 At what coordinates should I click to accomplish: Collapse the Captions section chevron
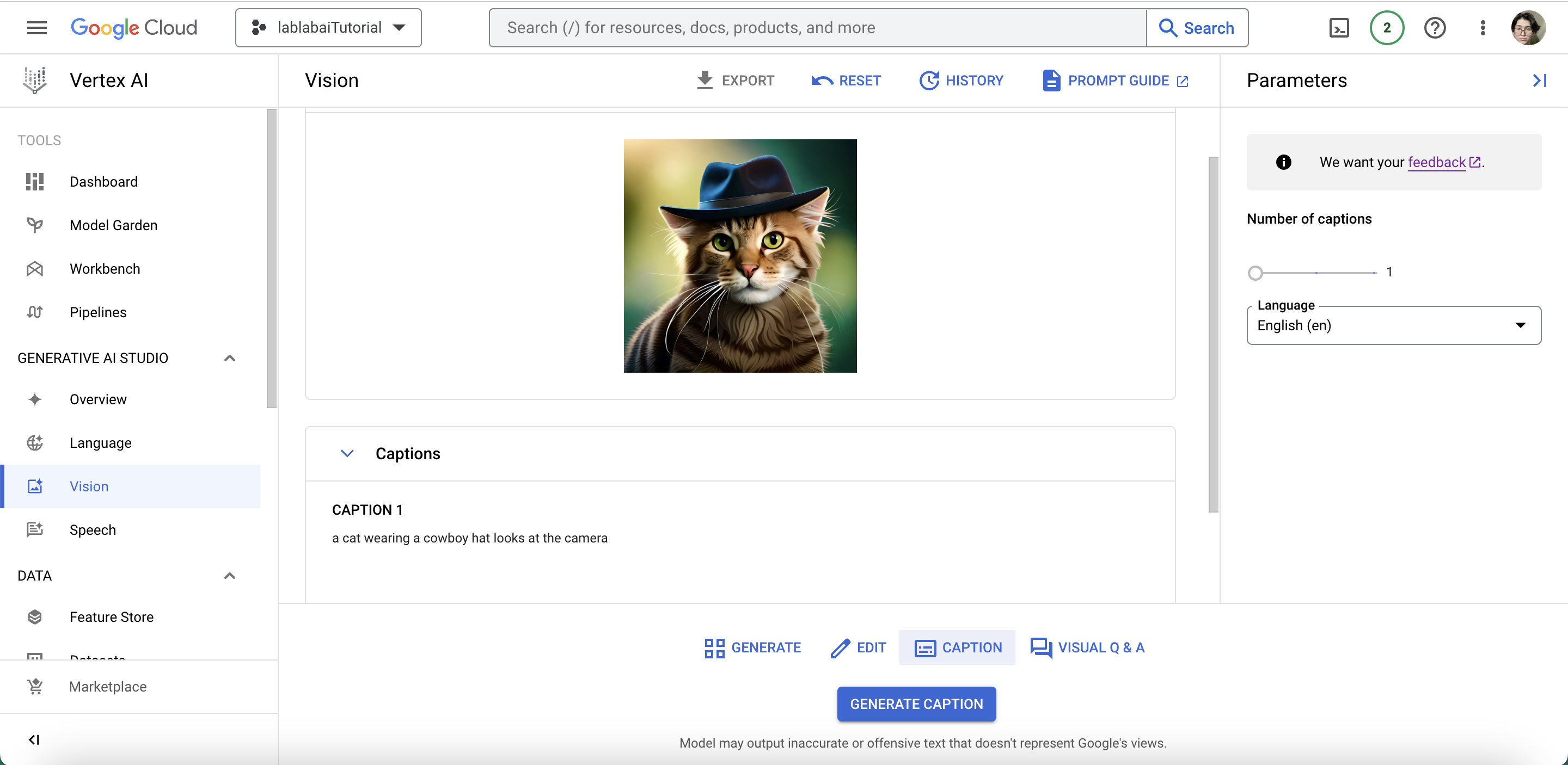coord(347,454)
